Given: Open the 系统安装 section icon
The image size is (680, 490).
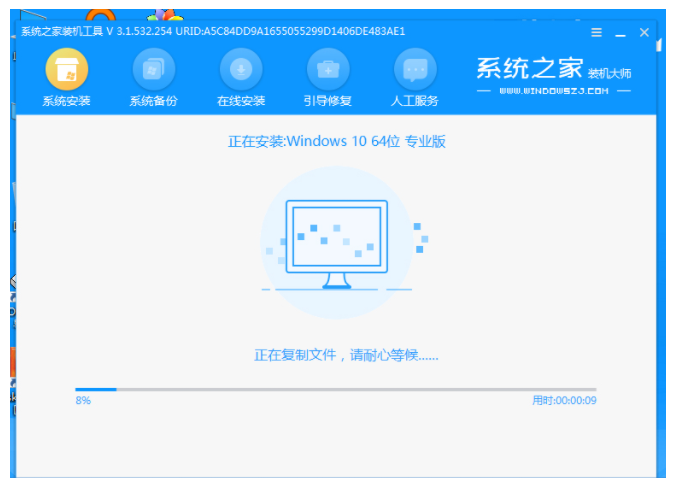Looking at the screenshot, I should point(66,69).
